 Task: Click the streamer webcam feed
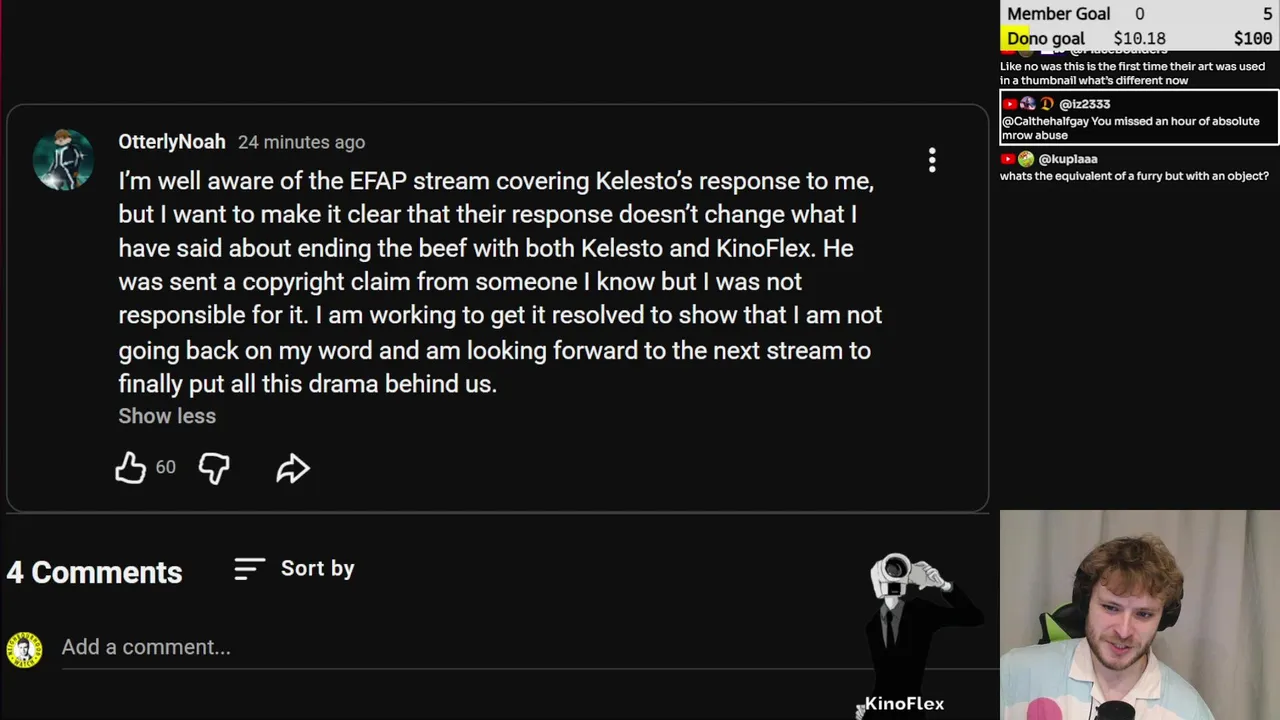tap(1139, 615)
